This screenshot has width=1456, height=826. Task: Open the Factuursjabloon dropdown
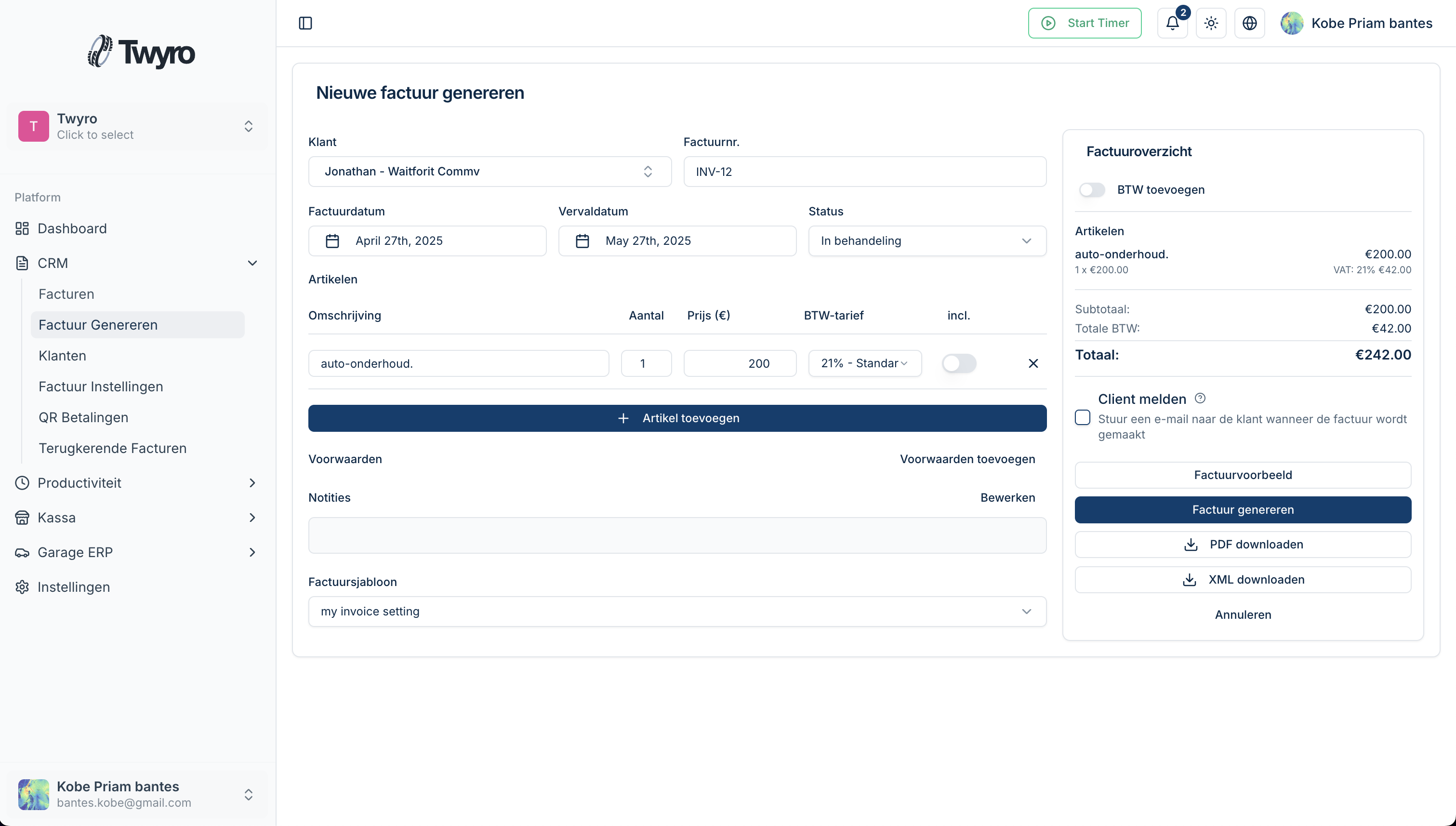pyautogui.click(x=676, y=611)
